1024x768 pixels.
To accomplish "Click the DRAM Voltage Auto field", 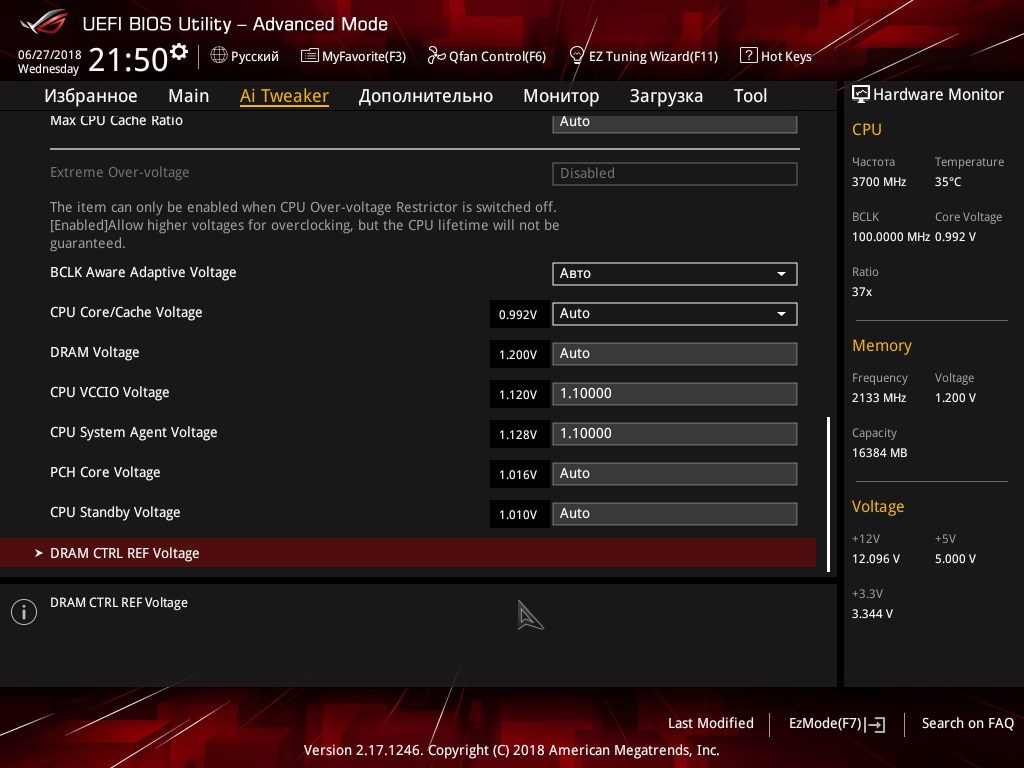I will click(x=675, y=353).
